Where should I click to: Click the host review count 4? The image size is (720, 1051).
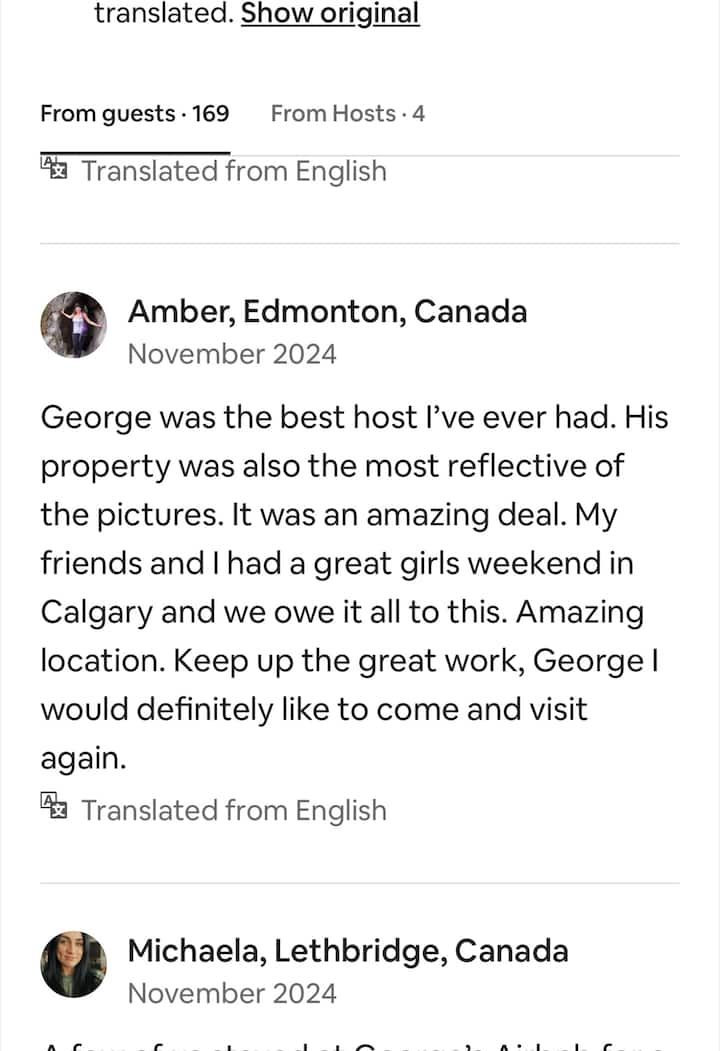click(418, 114)
